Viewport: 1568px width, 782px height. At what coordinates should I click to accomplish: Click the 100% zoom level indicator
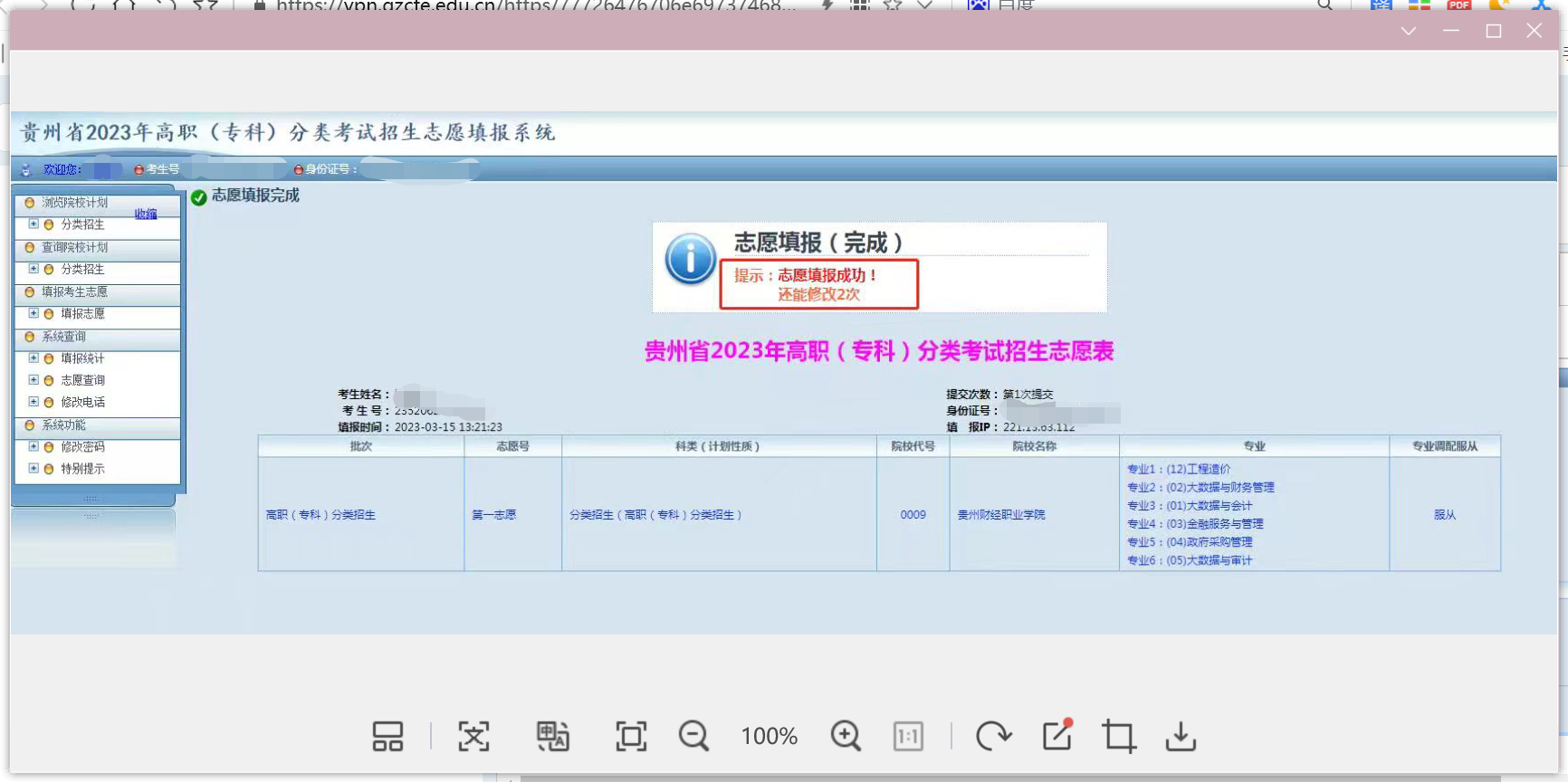769,737
